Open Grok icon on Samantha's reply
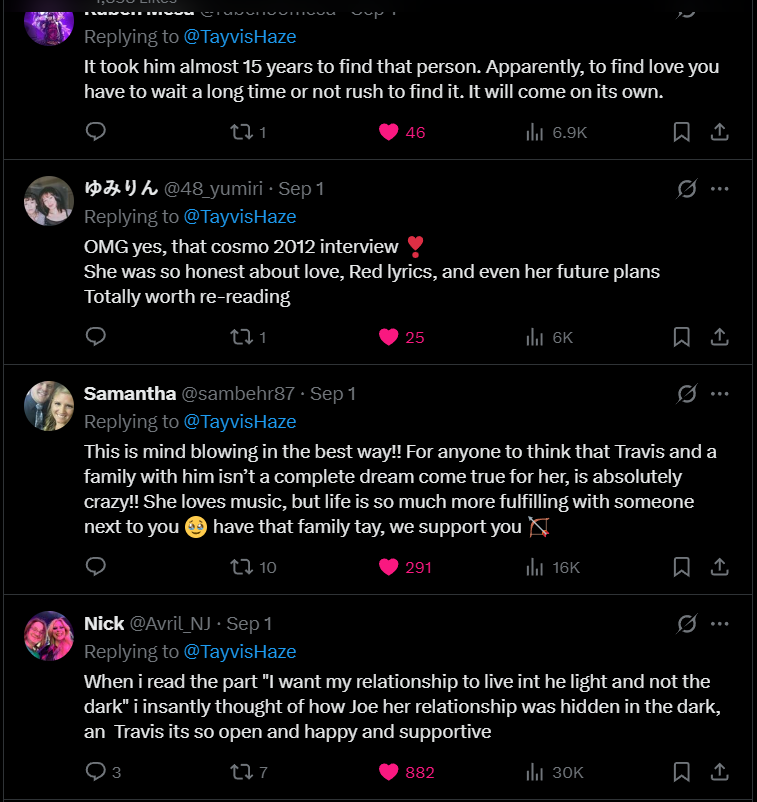The image size is (757, 802). [686, 393]
